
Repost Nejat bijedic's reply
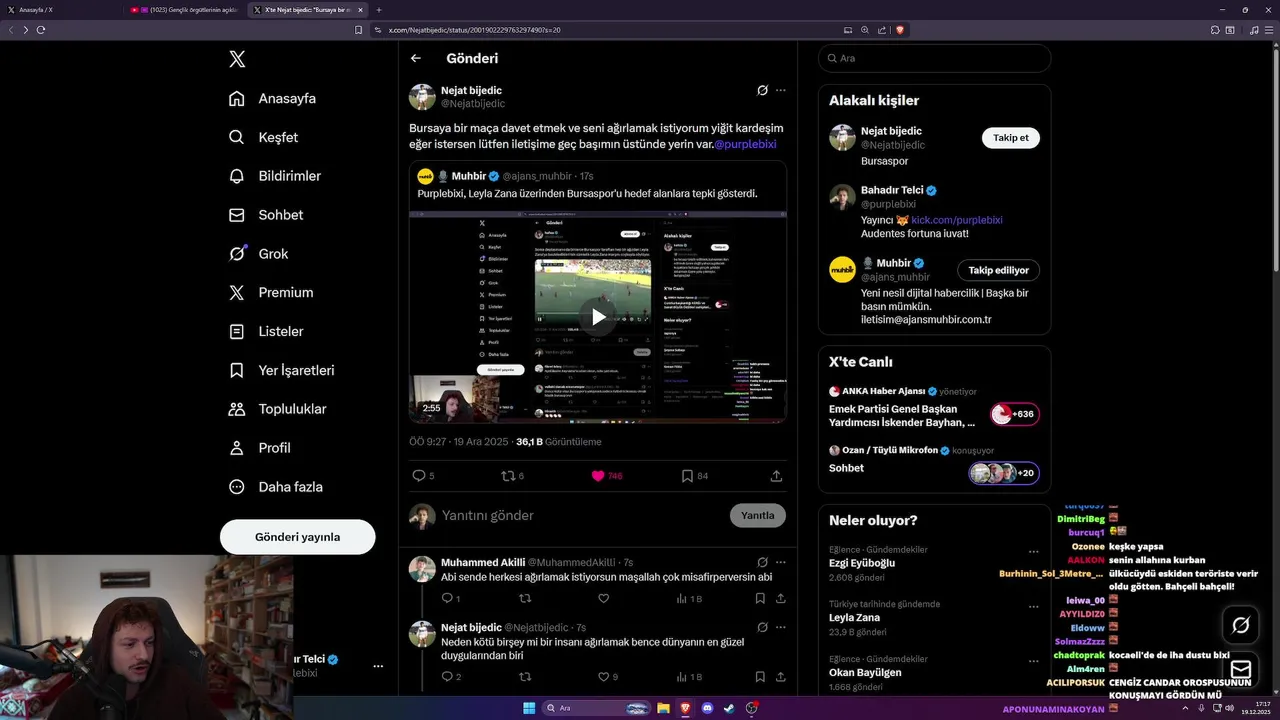tap(525, 677)
